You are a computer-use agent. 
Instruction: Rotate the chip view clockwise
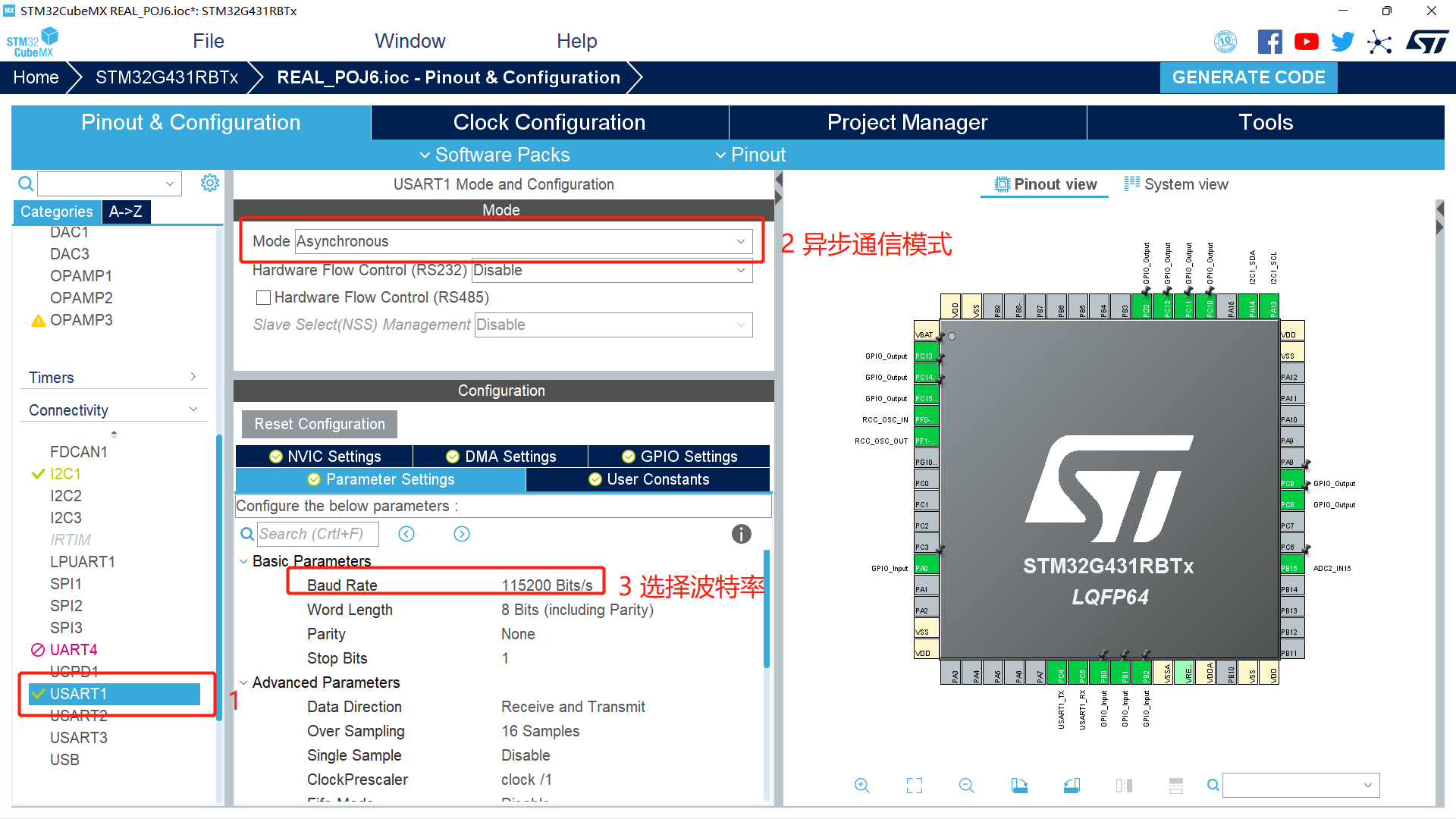1019,786
